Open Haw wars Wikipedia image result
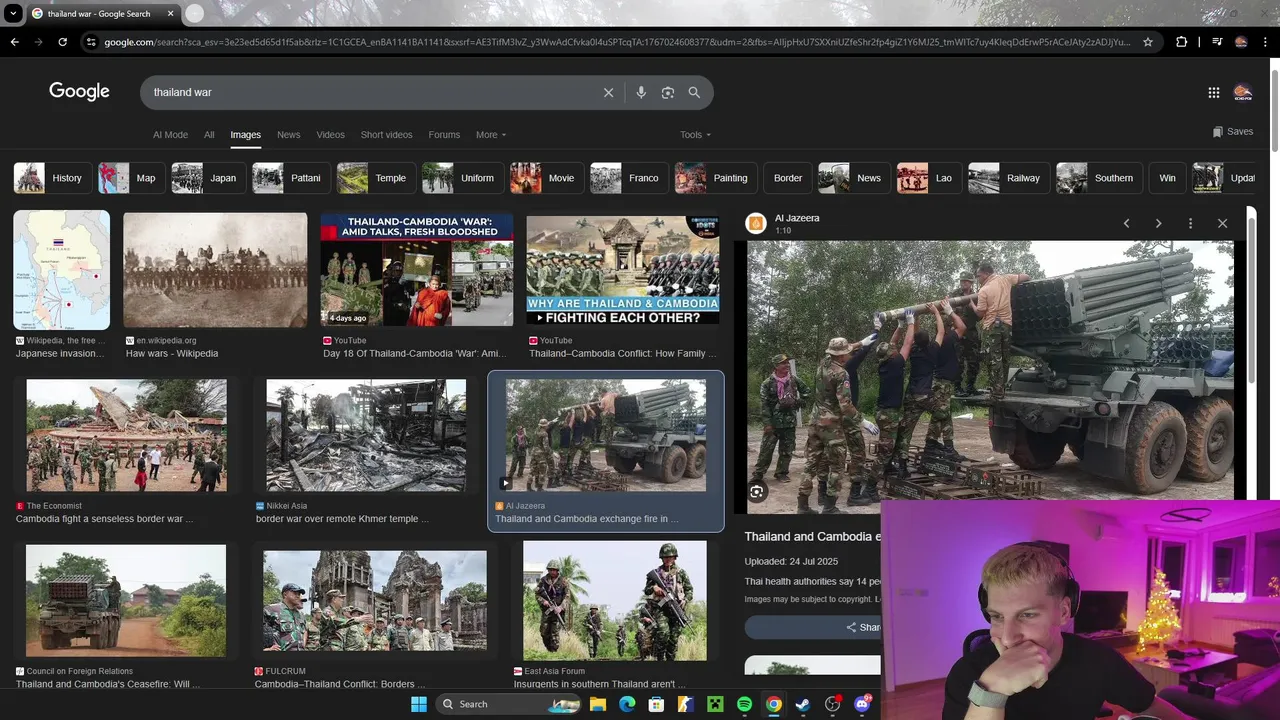 [x=215, y=270]
